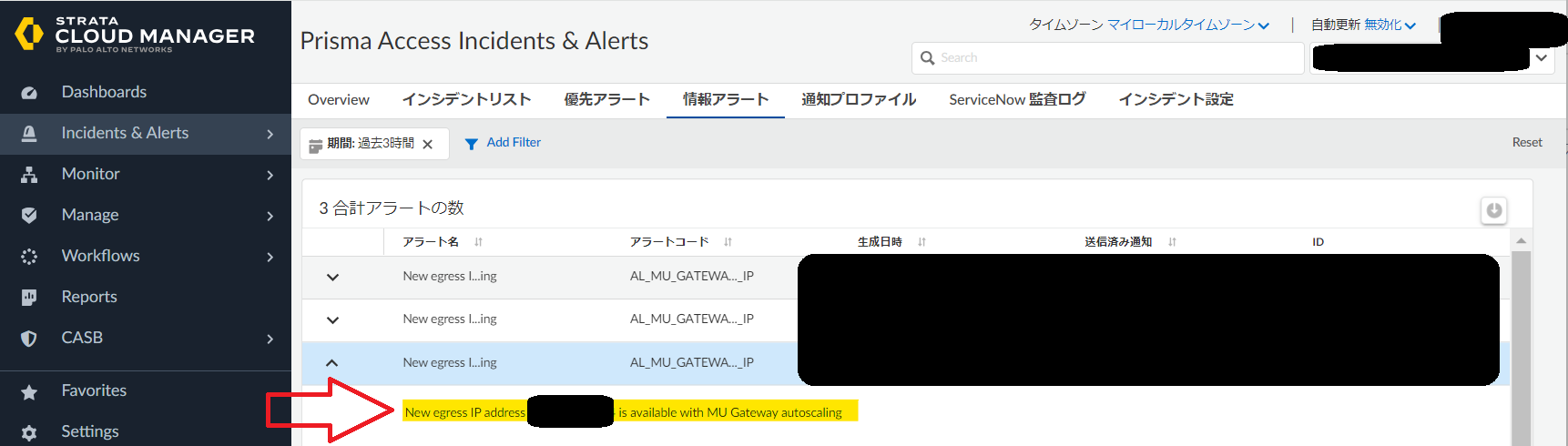Remove the 期間: 過去3時間 filter
The height and width of the screenshot is (446, 1568).
point(428,145)
